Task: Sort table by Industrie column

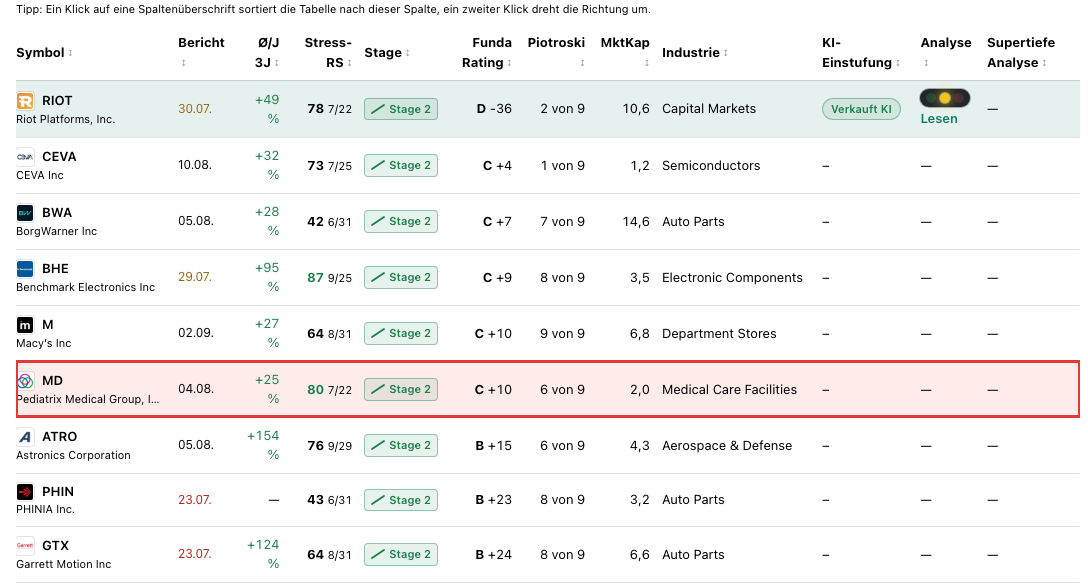Action: point(695,53)
